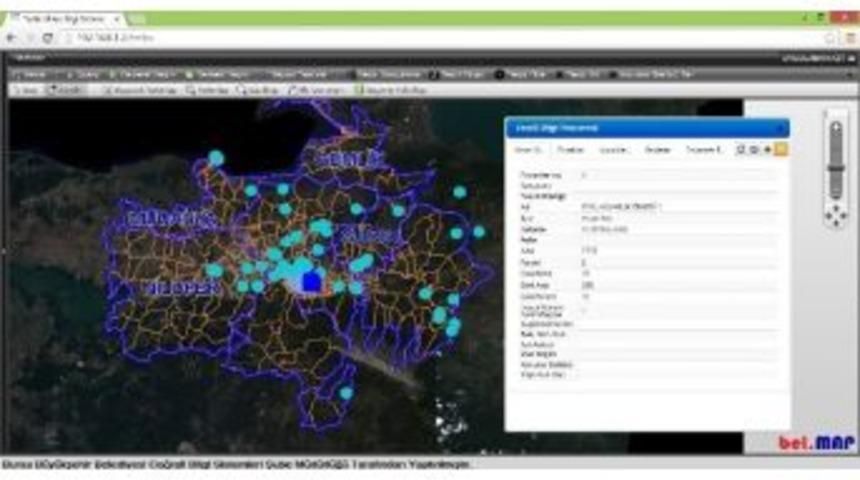The height and width of the screenshot is (480, 860).
Task: Select the blue square marker on the map
Action: tap(311, 282)
